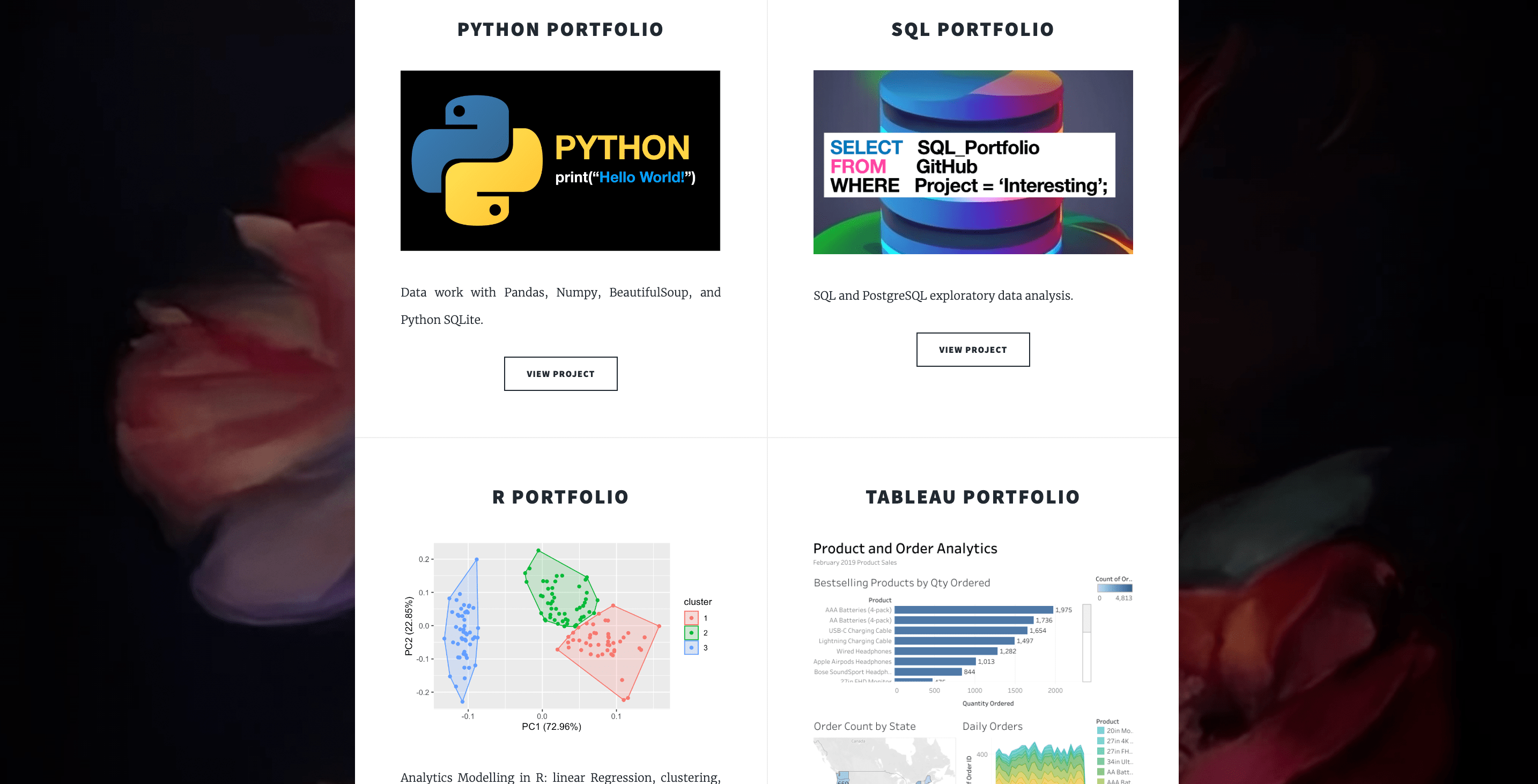This screenshot has height=784, width=1538.
Task: Click View Project under Python Portfolio
Action: click(560, 374)
